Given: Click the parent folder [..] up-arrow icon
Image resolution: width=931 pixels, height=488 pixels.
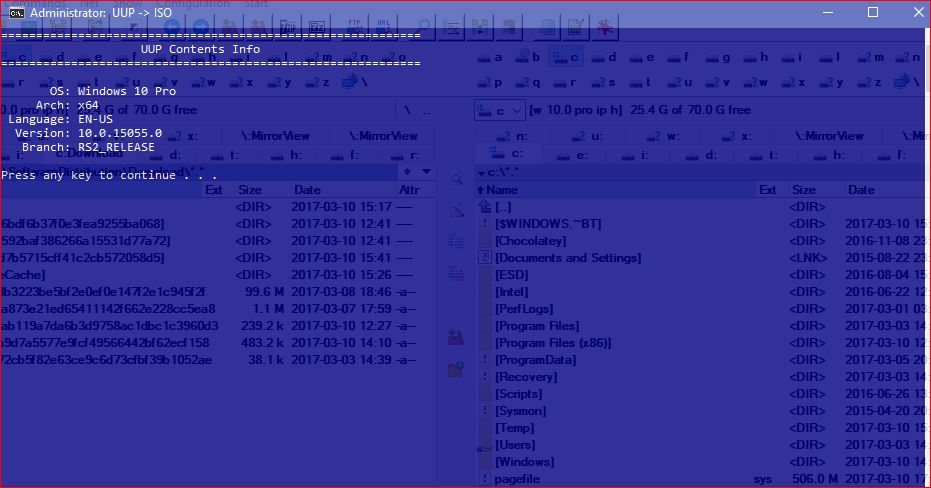Looking at the screenshot, I should pyautogui.click(x=486, y=207).
